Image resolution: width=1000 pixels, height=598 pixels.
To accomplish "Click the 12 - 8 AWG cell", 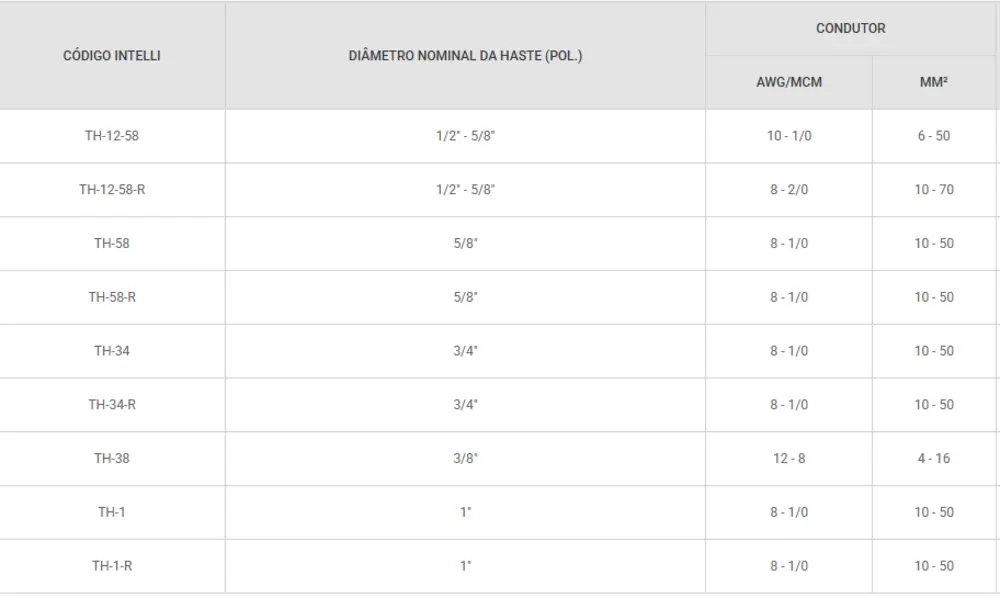I will coord(789,459).
